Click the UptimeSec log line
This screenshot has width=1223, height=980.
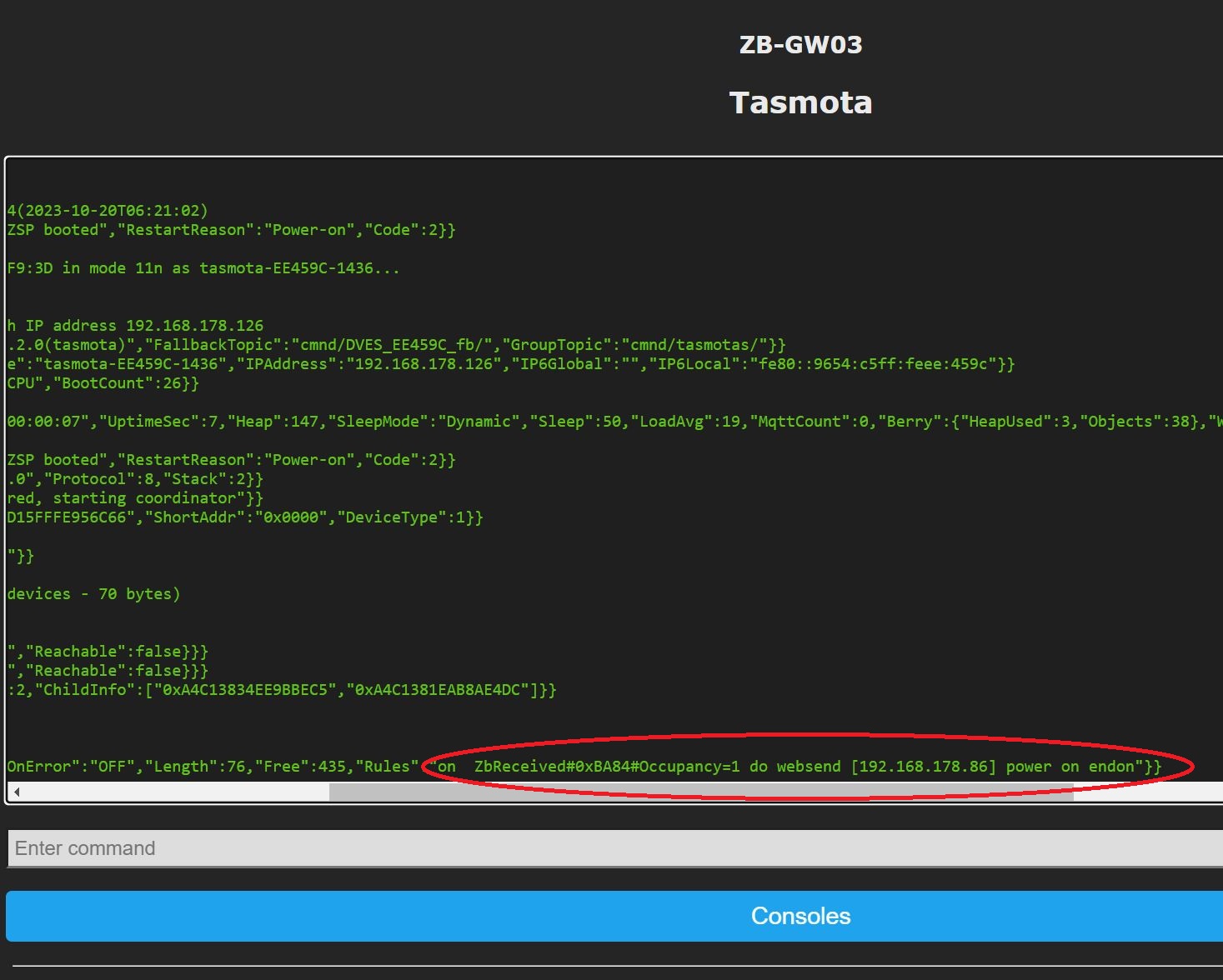(614, 422)
